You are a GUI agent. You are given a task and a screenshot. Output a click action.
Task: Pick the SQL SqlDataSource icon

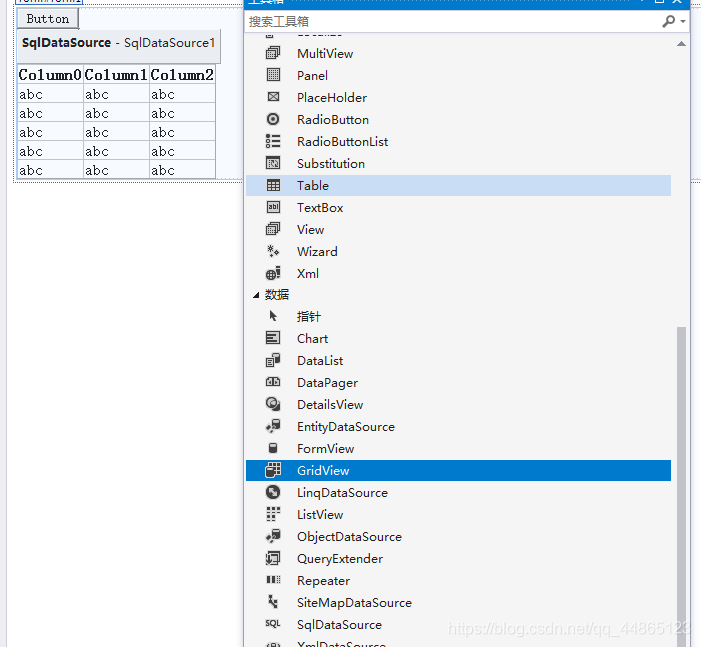(x=273, y=624)
